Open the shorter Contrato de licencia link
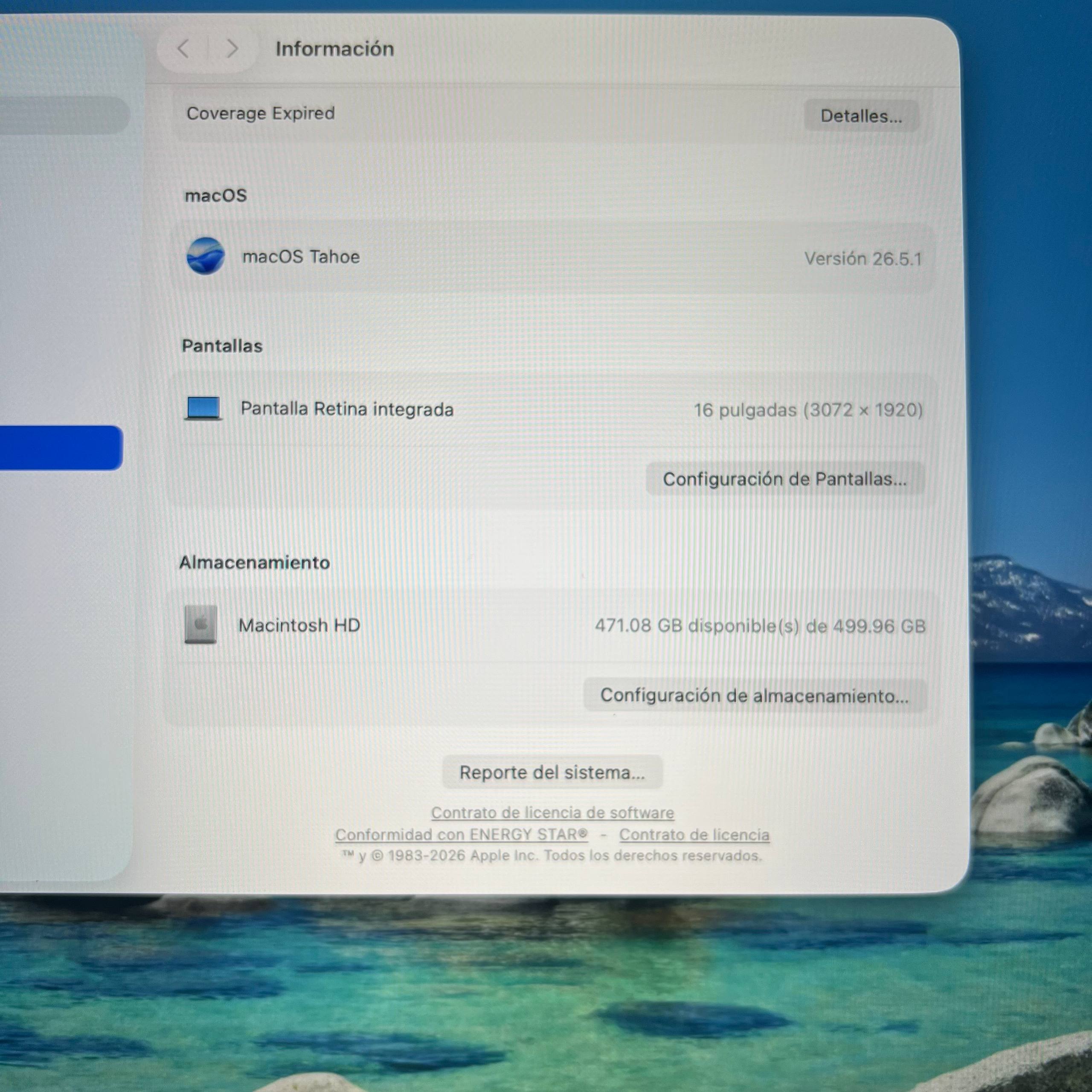This screenshot has width=1092, height=1092. [694, 835]
